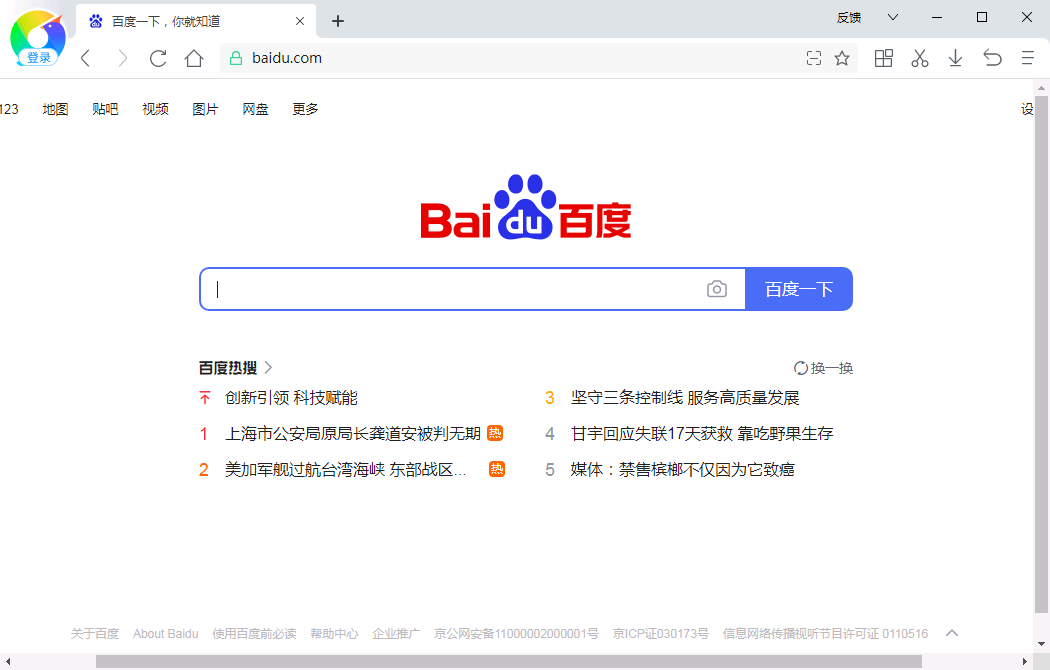Image resolution: width=1050 pixels, height=670 pixels.
Task: Click the horizontal scrollbar right arrow
Action: click(x=1025, y=662)
